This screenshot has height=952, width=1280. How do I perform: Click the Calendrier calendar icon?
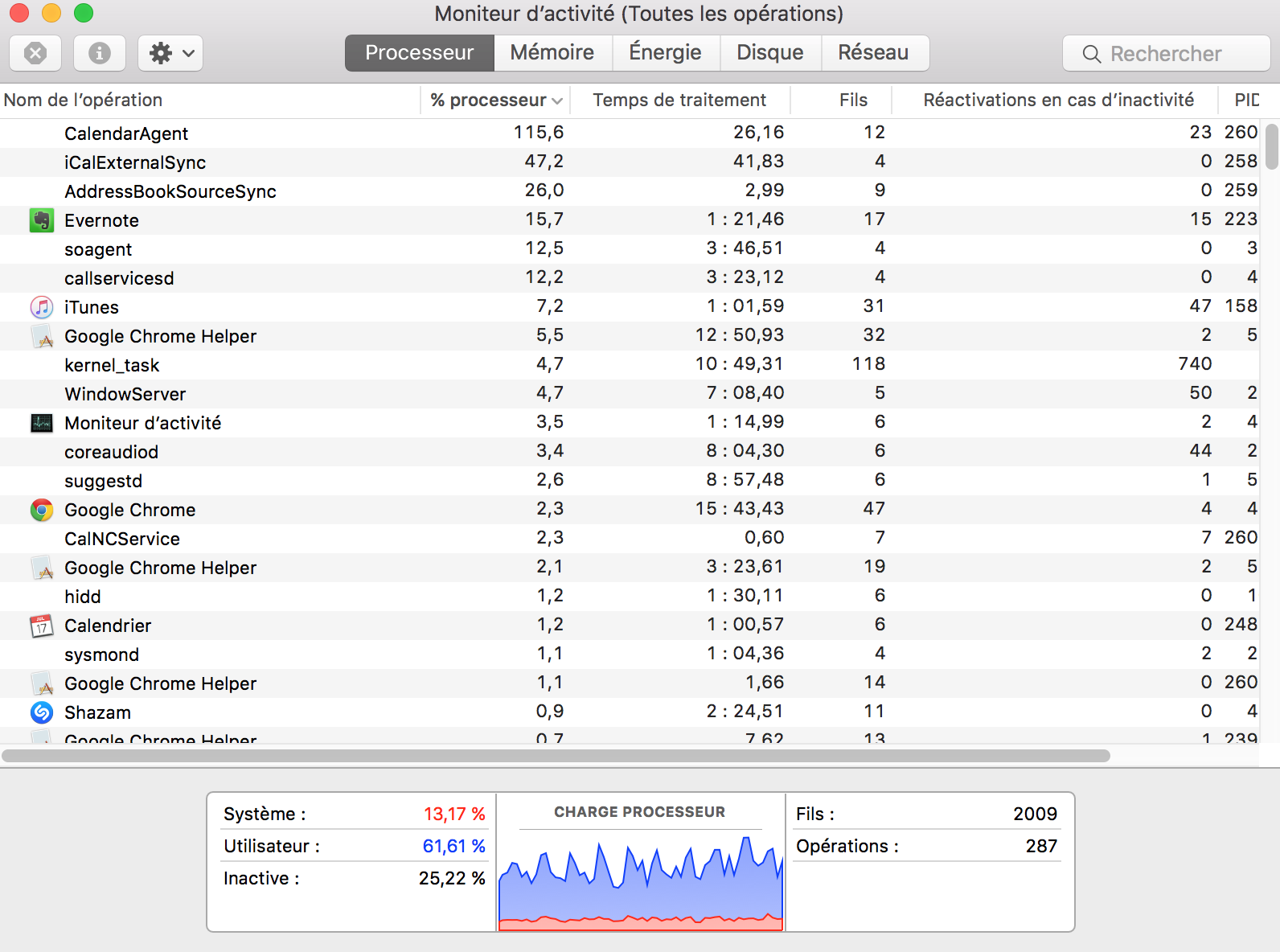point(42,626)
